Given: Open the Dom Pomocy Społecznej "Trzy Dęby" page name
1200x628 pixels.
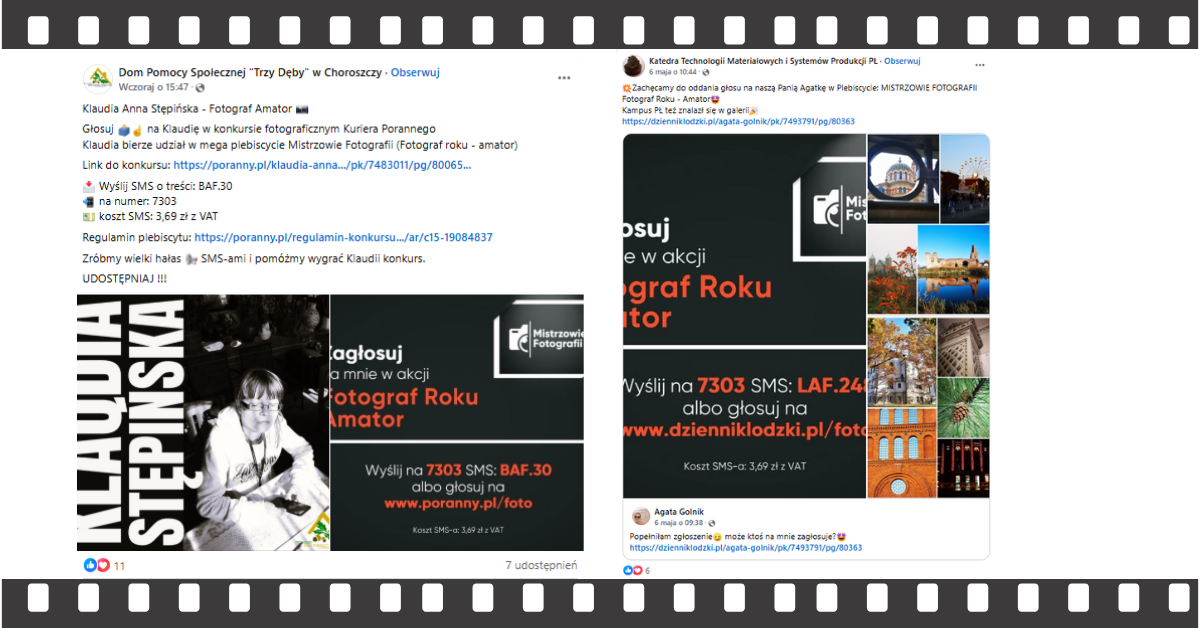Looking at the screenshot, I should 250,73.
